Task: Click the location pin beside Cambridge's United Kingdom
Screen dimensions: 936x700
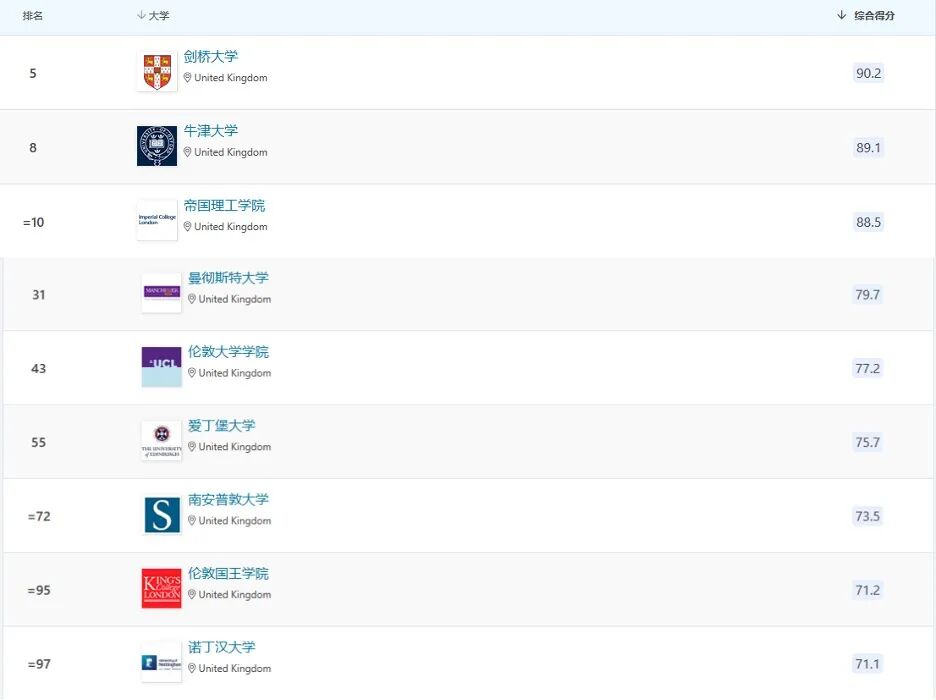Action: coord(190,78)
